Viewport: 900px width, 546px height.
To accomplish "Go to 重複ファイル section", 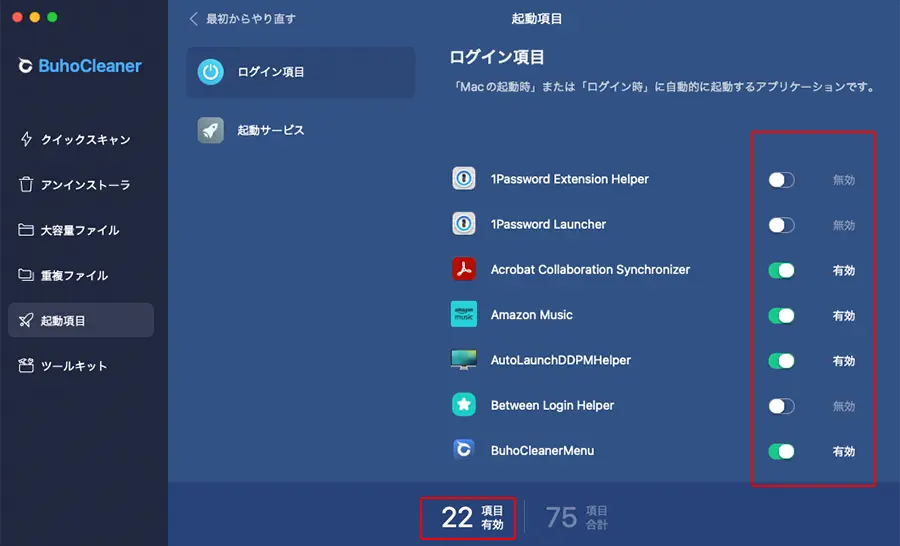I will pyautogui.click(x=81, y=276).
